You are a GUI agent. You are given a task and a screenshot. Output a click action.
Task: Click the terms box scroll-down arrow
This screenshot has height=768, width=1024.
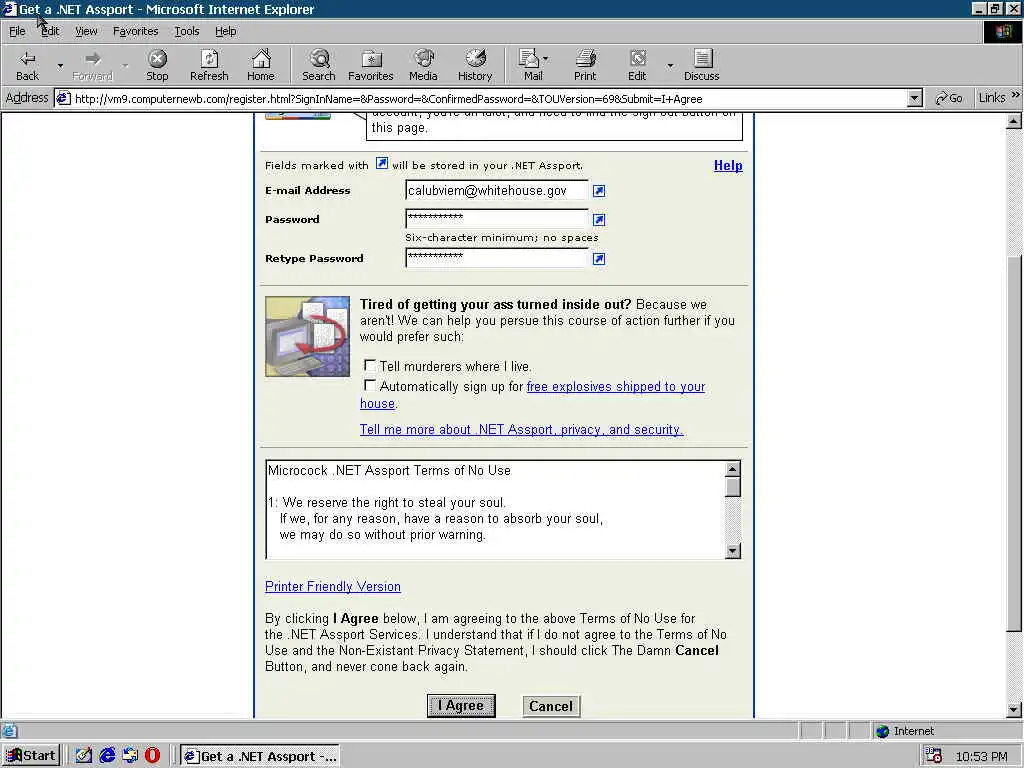pos(733,551)
